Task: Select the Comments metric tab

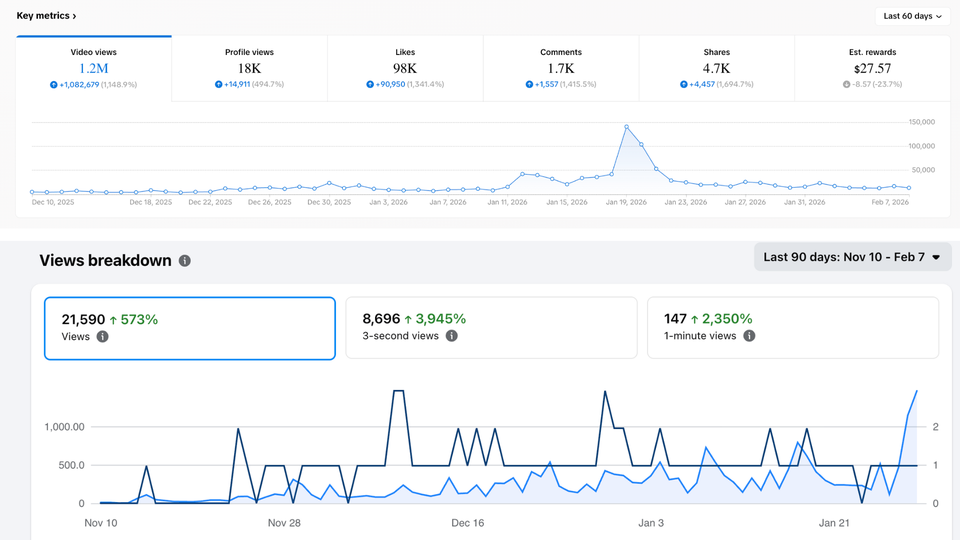Action: (560, 68)
